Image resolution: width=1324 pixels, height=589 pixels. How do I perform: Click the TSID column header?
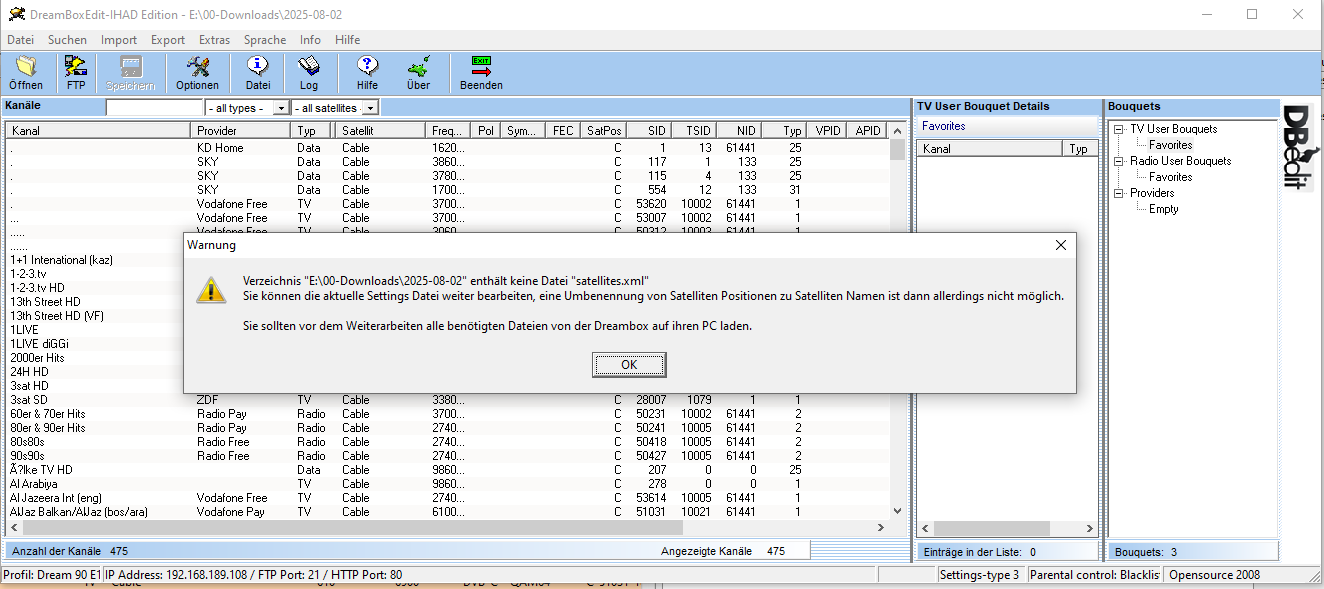click(692, 131)
